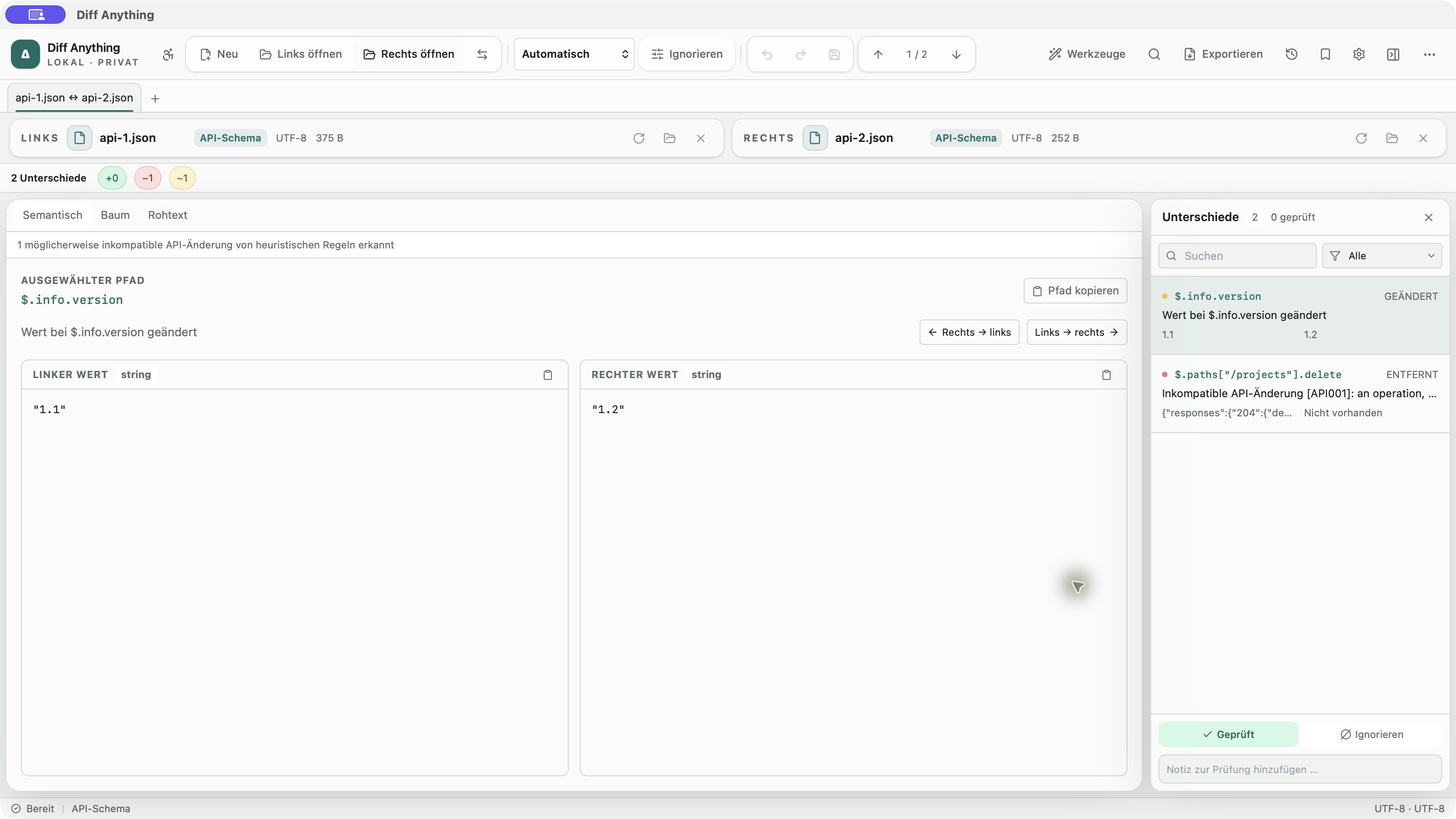Click the redo arrow icon
This screenshot has width=1456, height=819.
(800, 54)
